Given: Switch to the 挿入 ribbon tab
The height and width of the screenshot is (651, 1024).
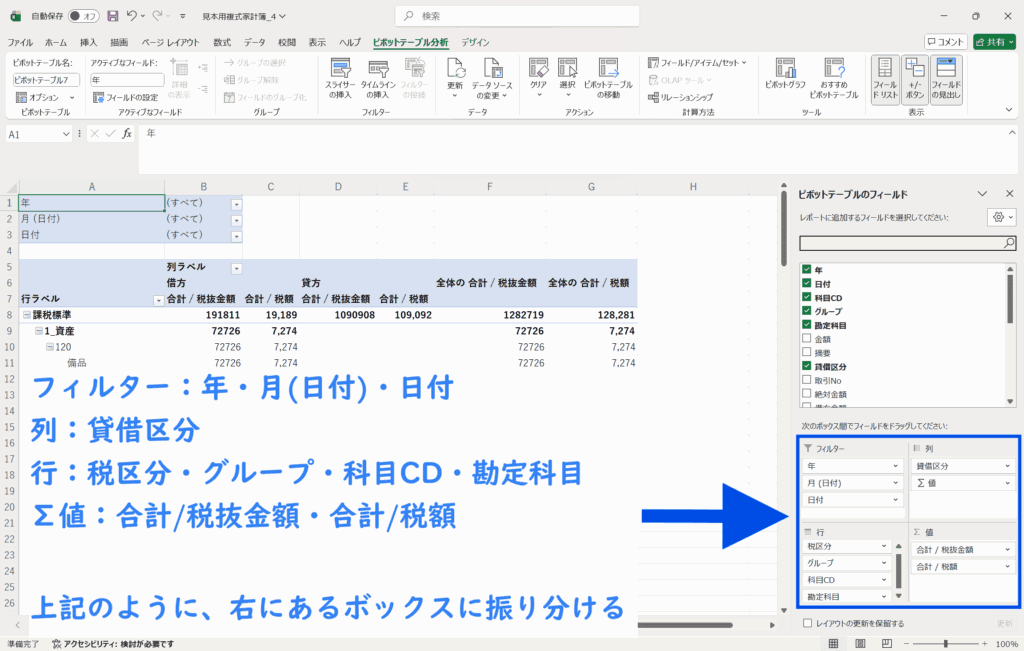Looking at the screenshot, I should (88, 42).
